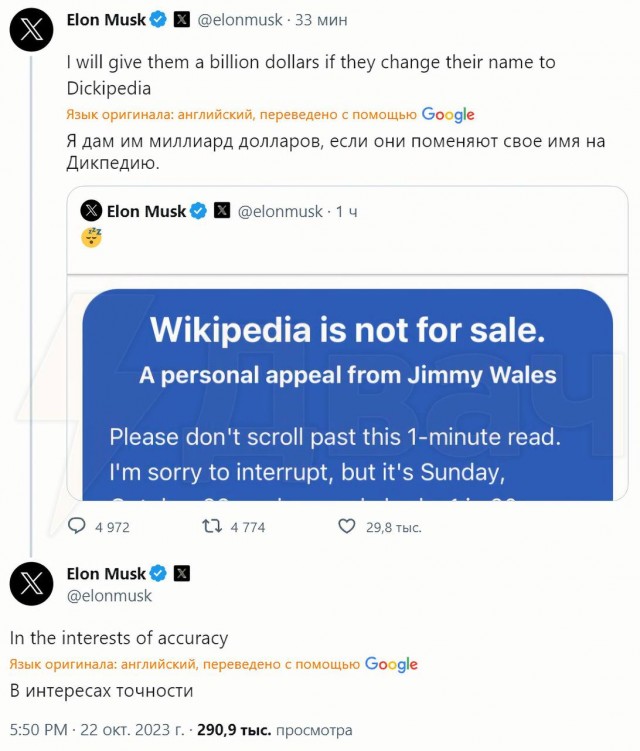Click the Google logo under the Dickipedia tweet
The width and height of the screenshot is (640, 751).
coord(448,114)
